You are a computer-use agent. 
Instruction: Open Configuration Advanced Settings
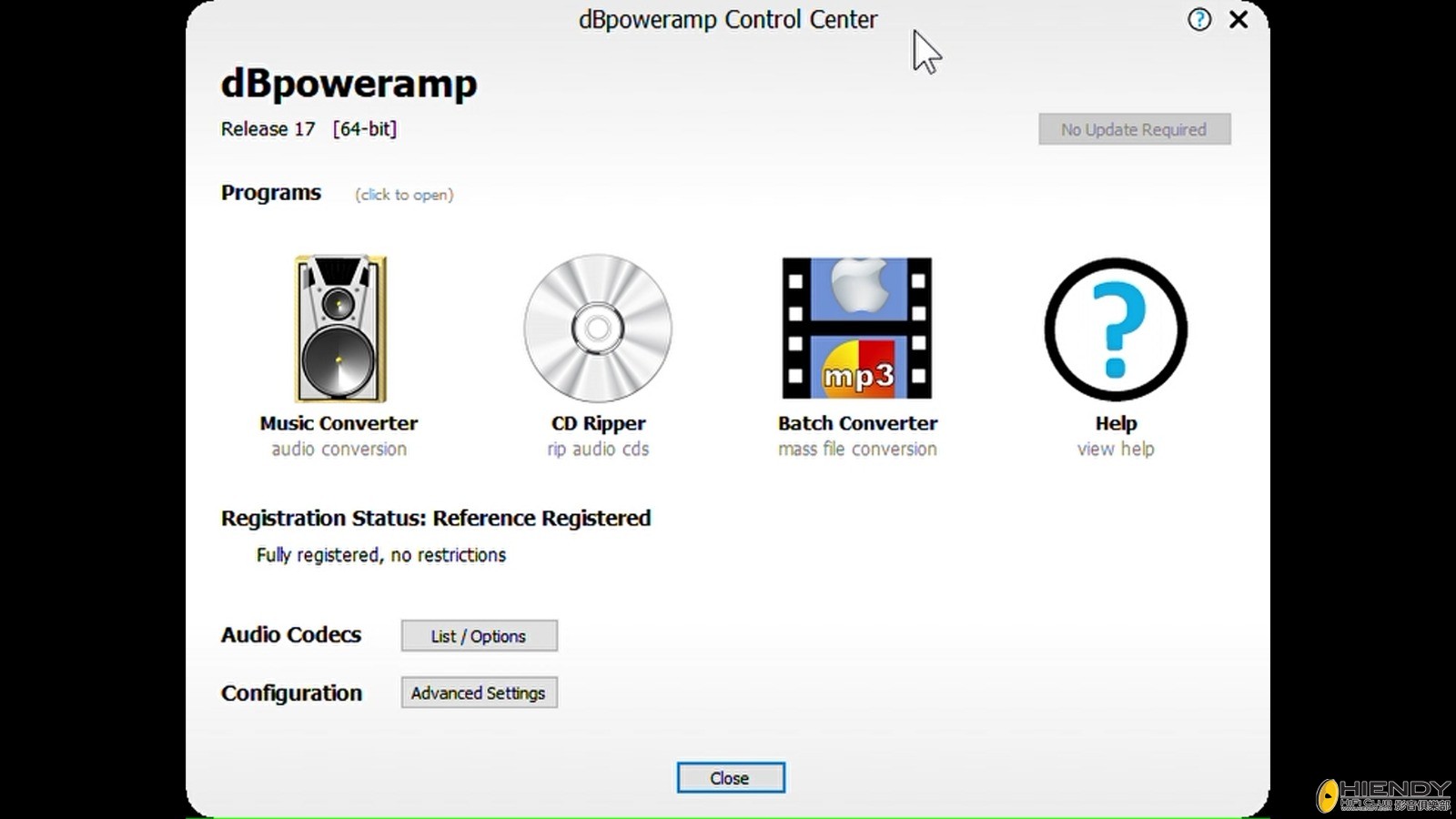pos(479,693)
